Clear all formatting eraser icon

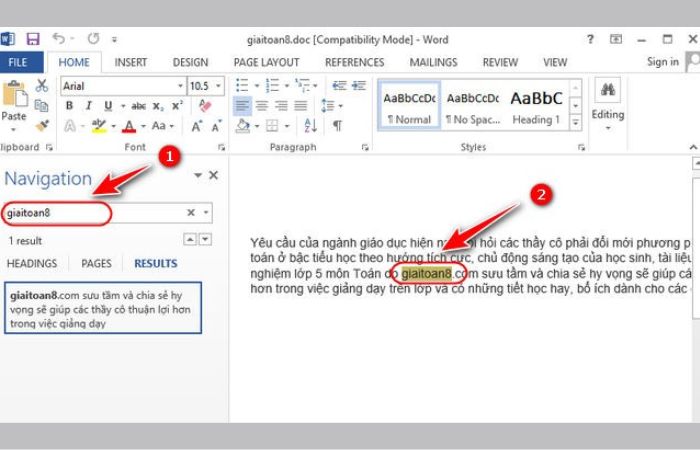point(205,106)
